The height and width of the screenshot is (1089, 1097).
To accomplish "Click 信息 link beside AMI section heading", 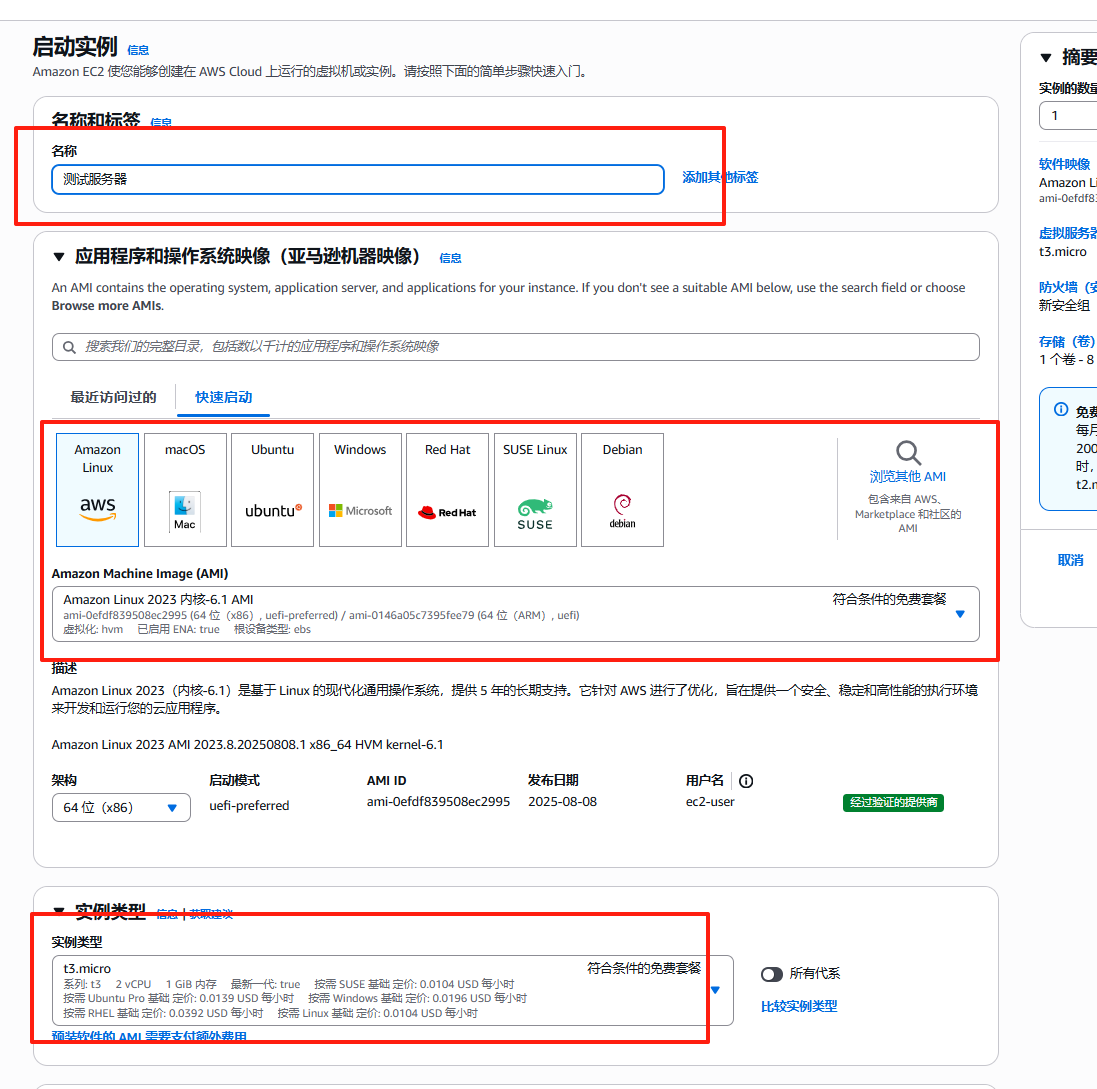I will pos(450,258).
